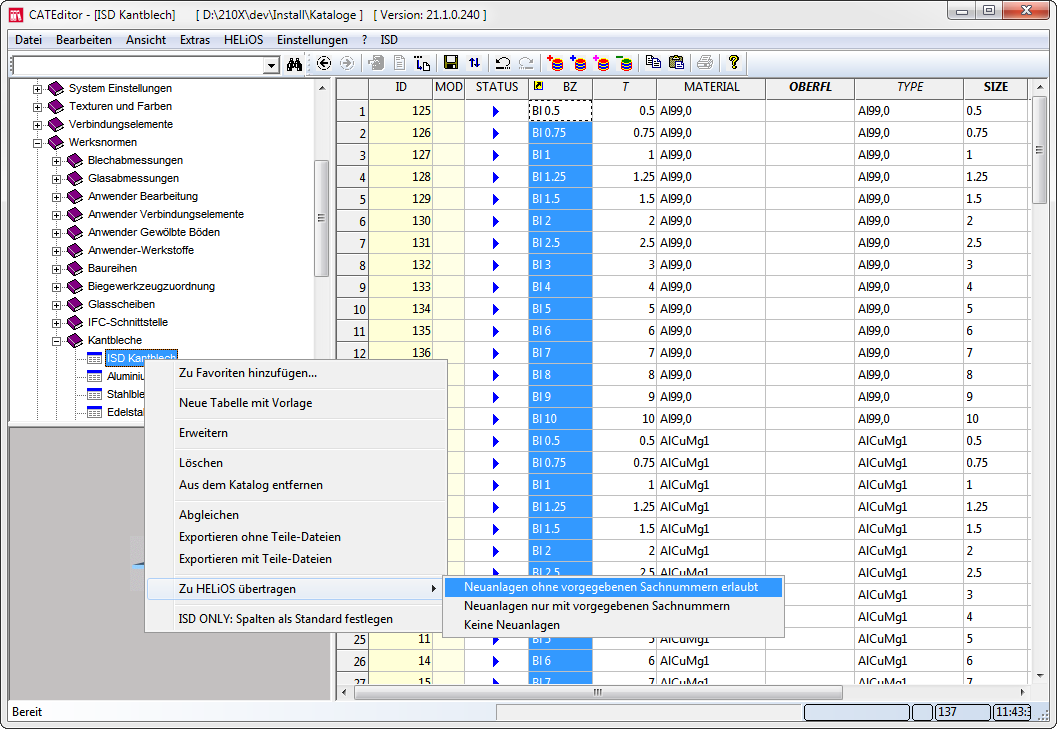Click the save diskette icon
The height and width of the screenshot is (729, 1057).
tap(451, 63)
